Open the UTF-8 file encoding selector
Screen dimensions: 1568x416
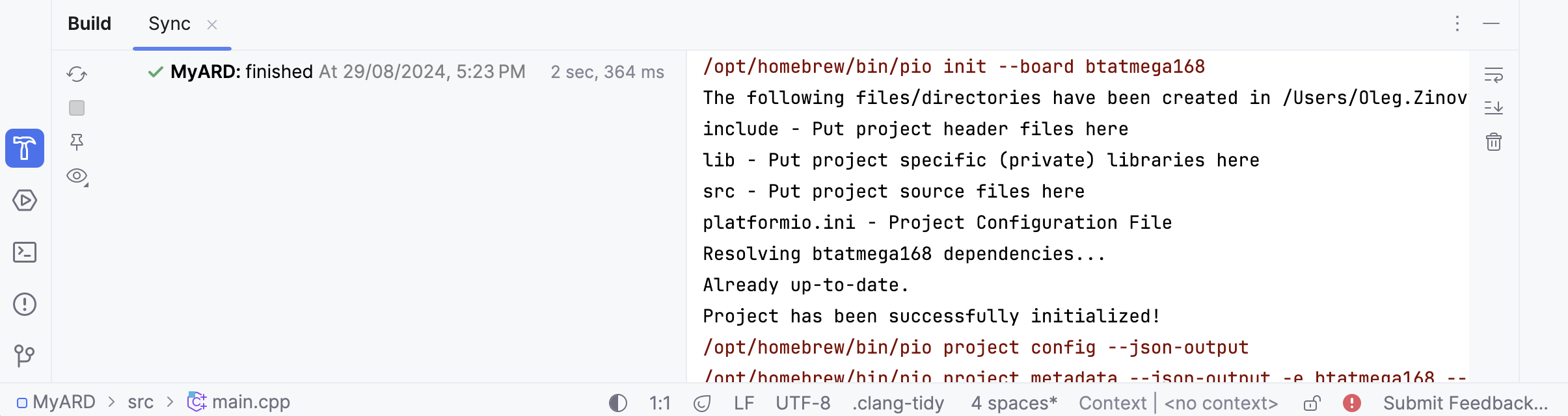pos(803,403)
